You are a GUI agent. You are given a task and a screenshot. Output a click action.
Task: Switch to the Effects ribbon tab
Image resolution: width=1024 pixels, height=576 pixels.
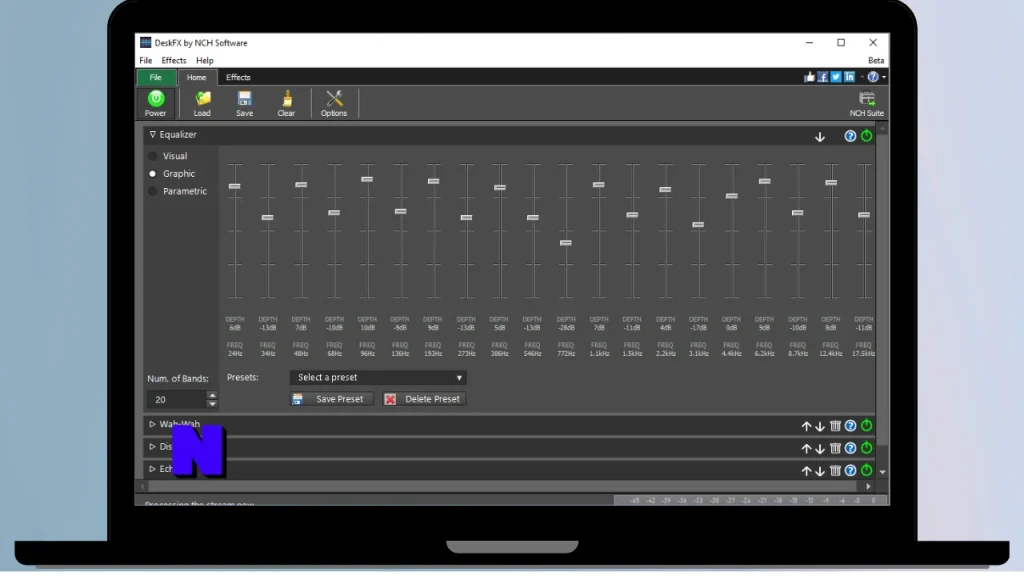point(238,77)
